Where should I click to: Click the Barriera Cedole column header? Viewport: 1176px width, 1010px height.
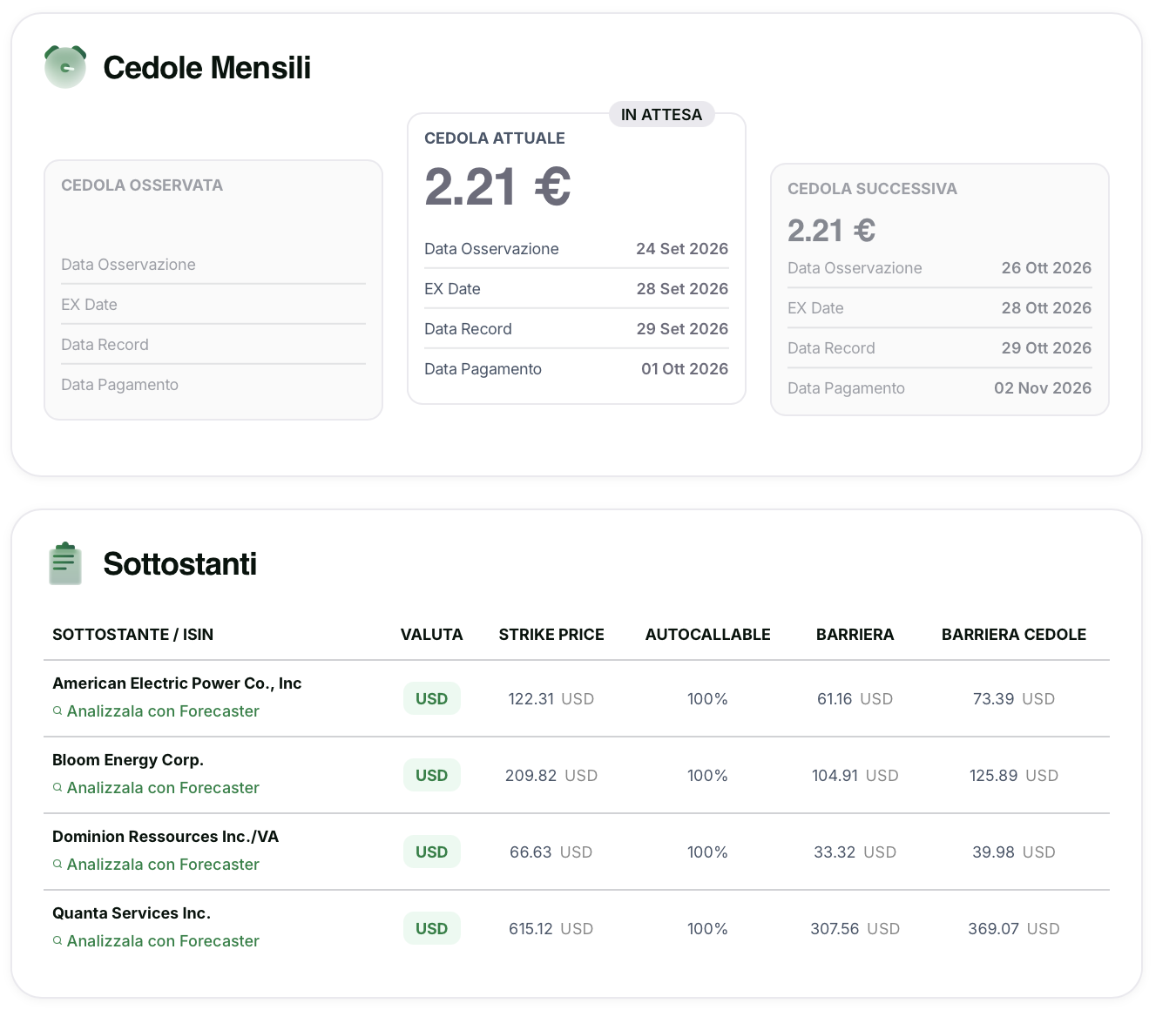pyautogui.click(x=1014, y=635)
